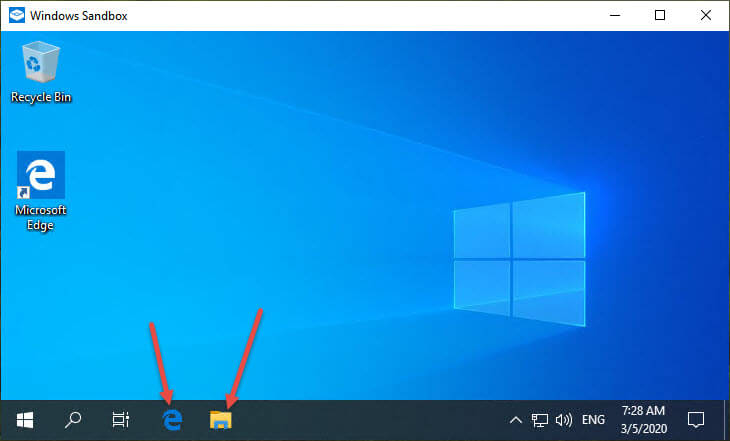The width and height of the screenshot is (730, 441).
Task: Open File Explorer from the taskbar
Action: [221, 420]
